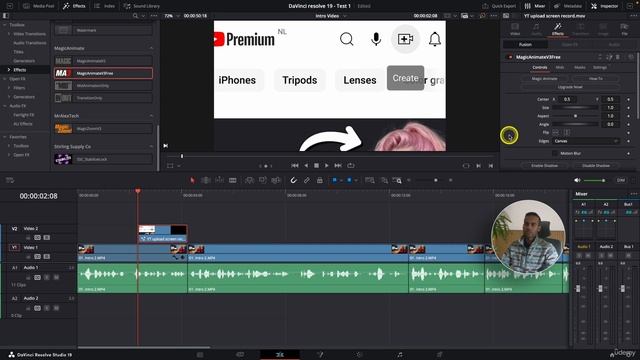
Task: Switch to Video tab in Inspector
Action: 515,29
